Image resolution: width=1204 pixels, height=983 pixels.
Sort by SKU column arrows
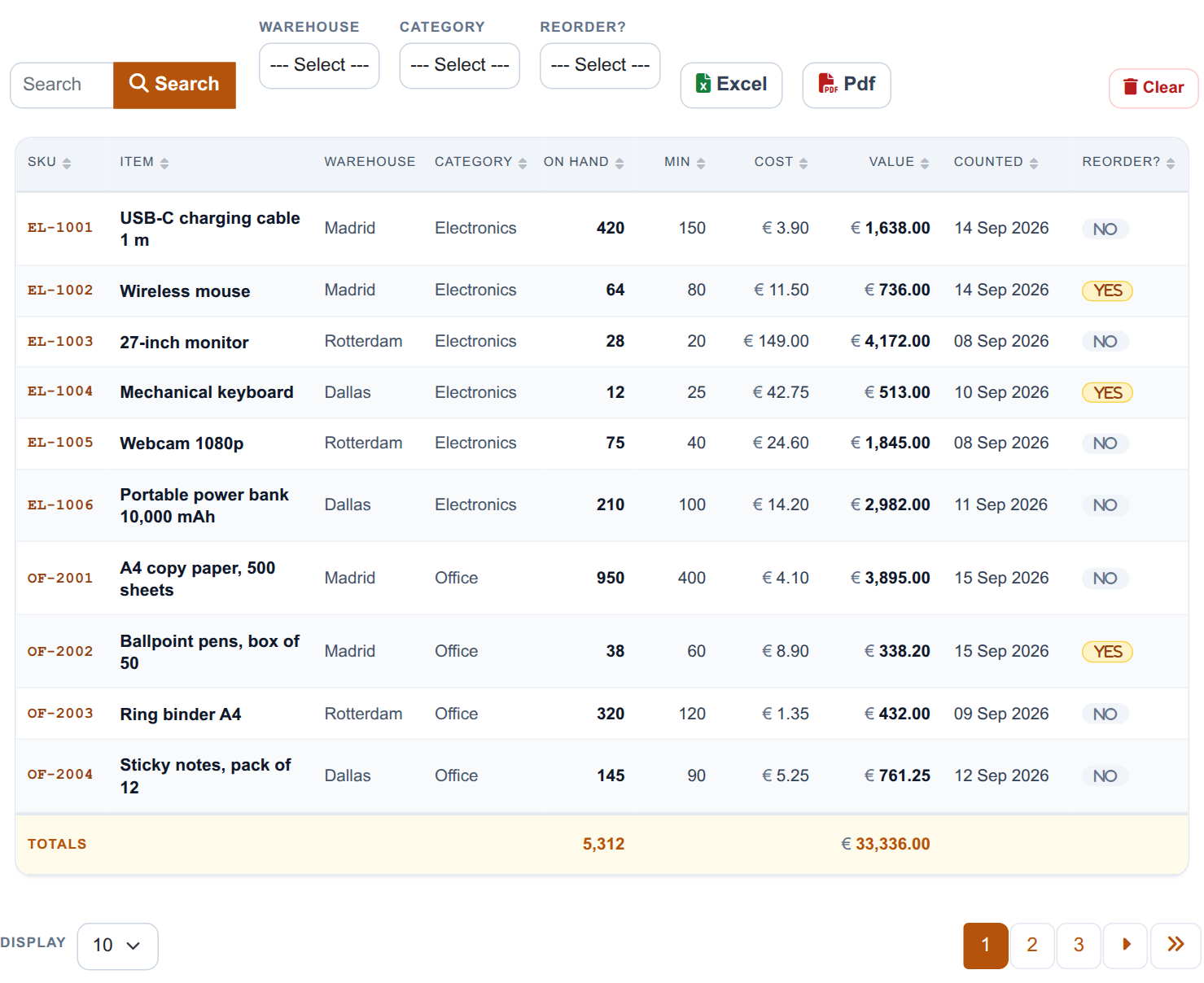pos(67,163)
